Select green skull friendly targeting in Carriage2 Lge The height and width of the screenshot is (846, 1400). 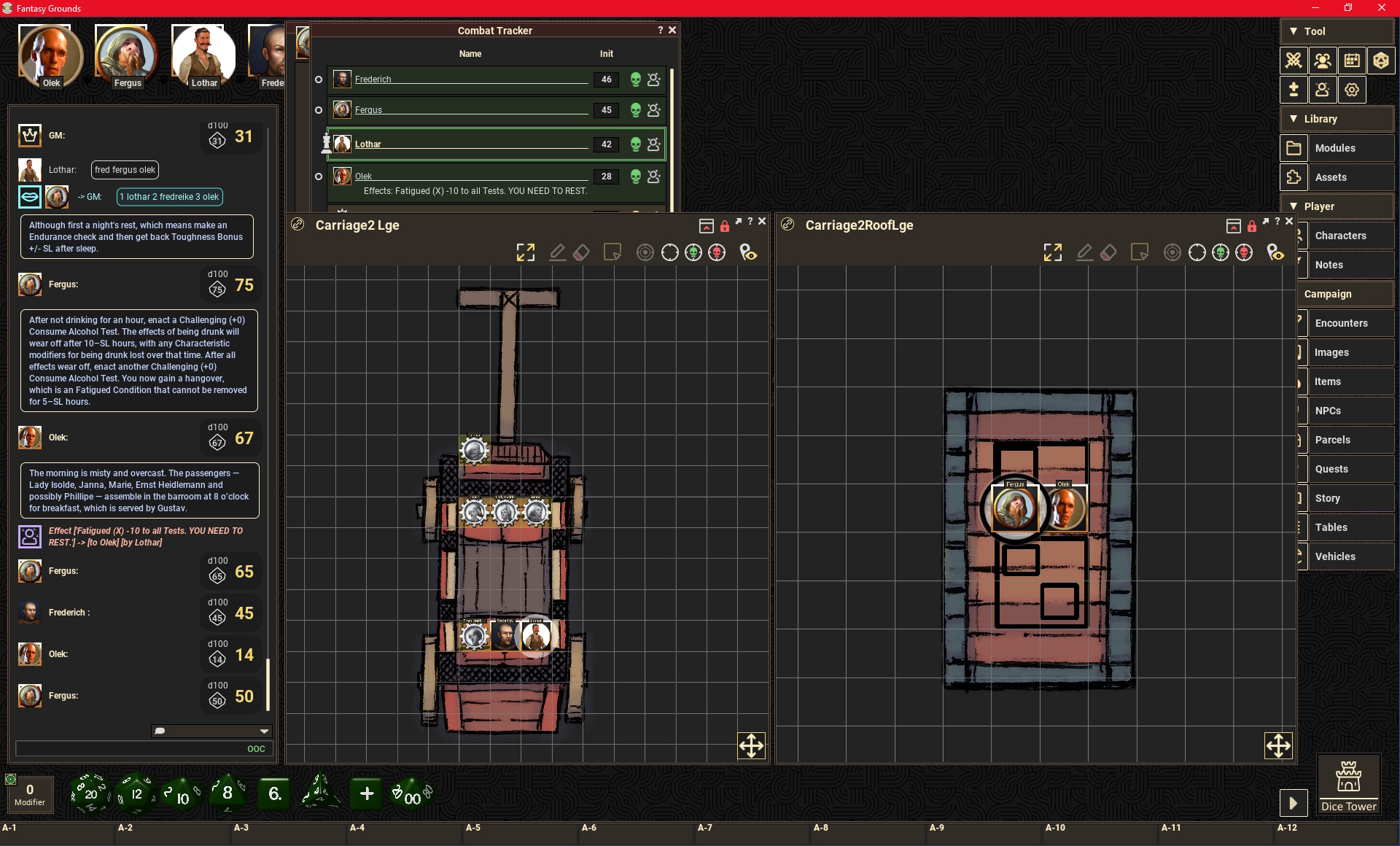(693, 252)
